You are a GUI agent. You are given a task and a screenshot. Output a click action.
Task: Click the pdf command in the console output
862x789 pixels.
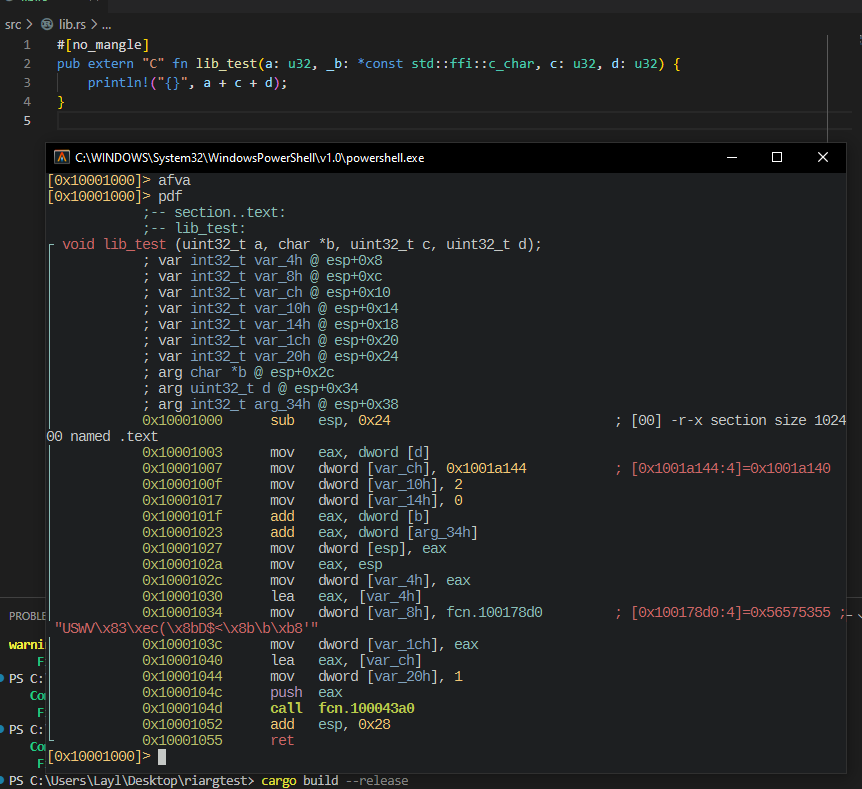click(x=171, y=196)
